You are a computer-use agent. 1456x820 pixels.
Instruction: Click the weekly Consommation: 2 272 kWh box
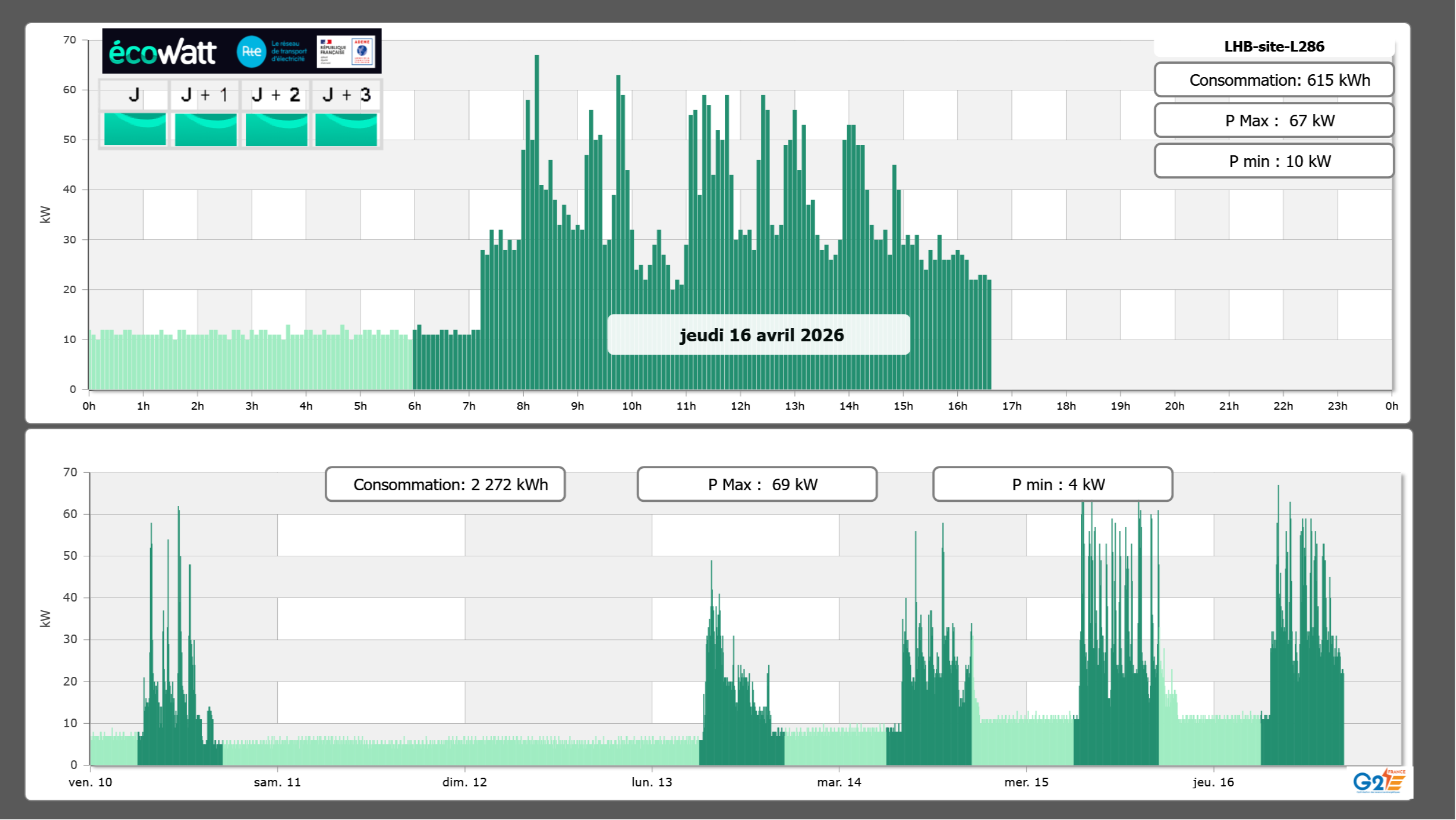pyautogui.click(x=445, y=484)
